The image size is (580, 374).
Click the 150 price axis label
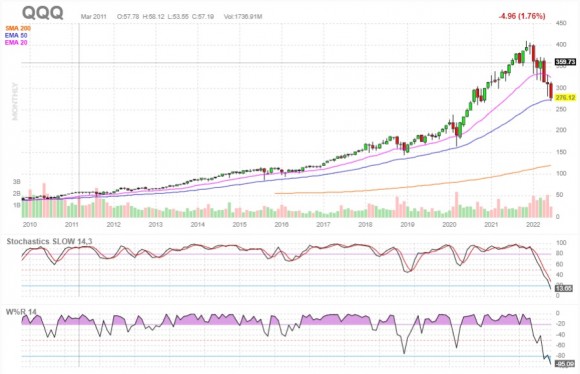pyautogui.click(x=561, y=152)
